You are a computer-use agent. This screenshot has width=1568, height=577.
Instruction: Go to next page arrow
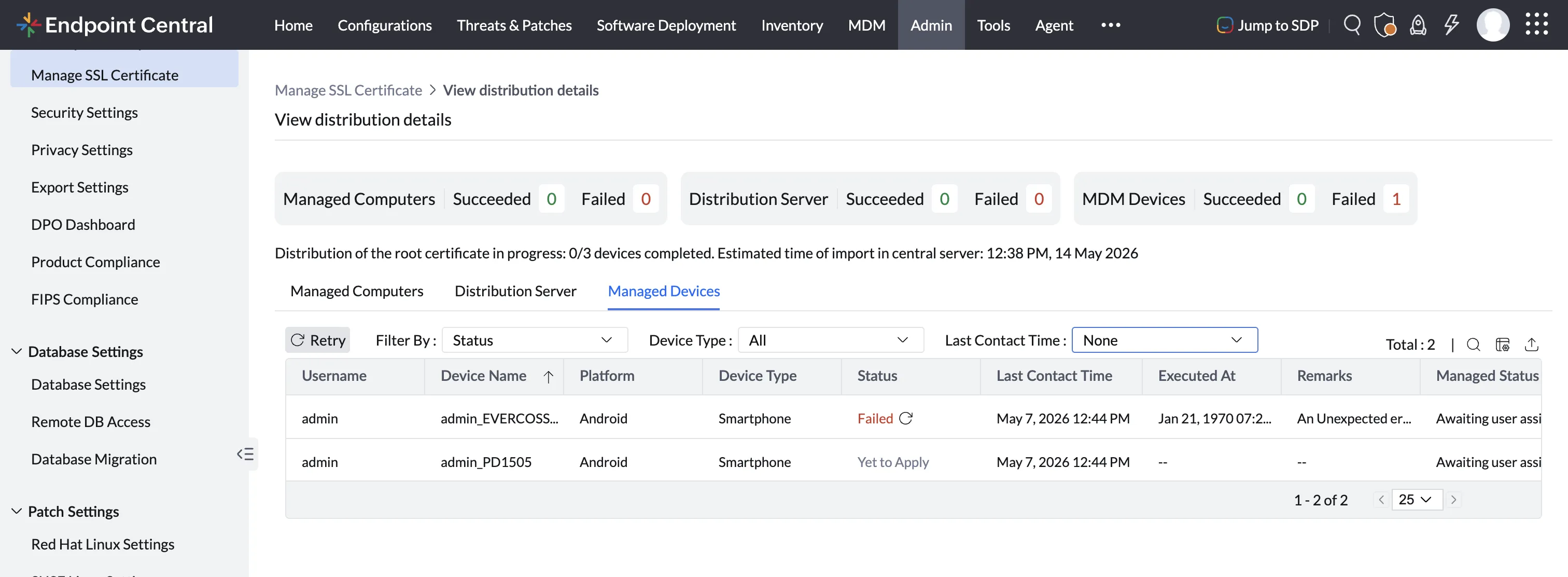tap(1453, 500)
